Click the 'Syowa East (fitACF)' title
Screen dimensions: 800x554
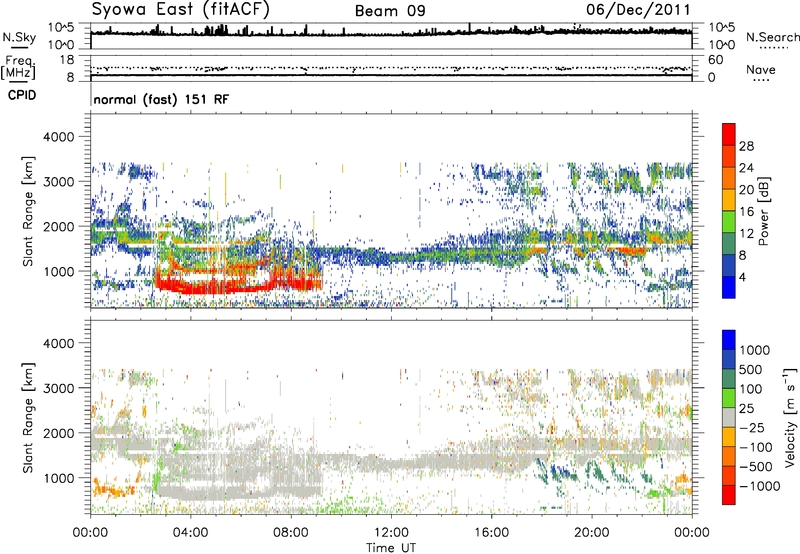pyautogui.click(x=181, y=10)
